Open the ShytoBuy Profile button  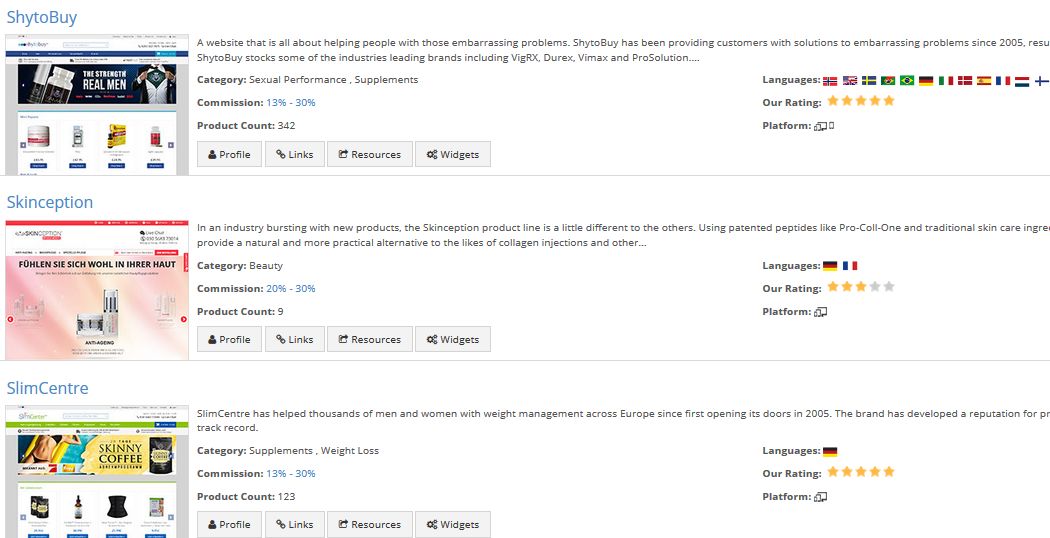(x=230, y=154)
